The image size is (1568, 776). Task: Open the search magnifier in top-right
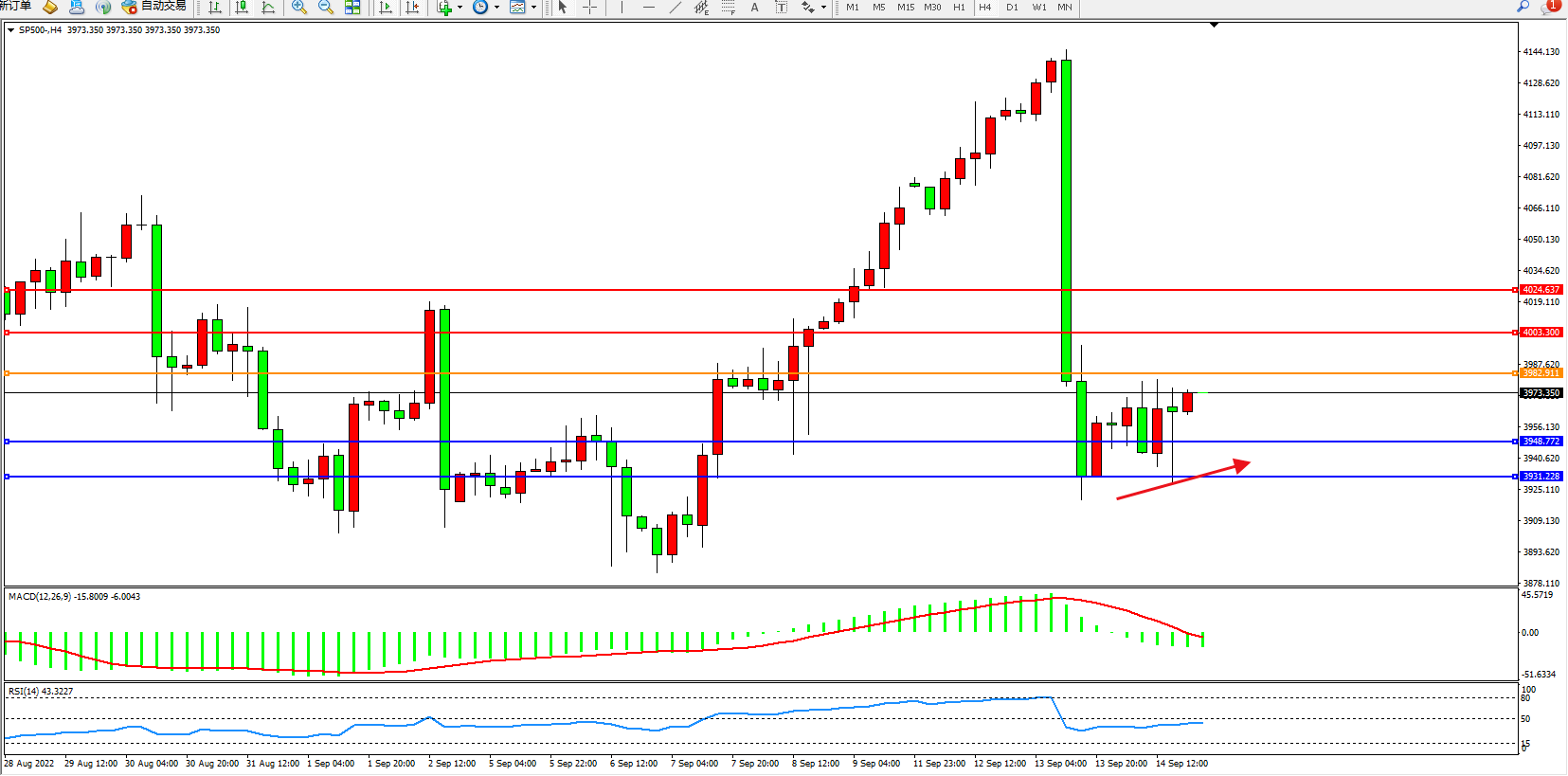click(x=1523, y=7)
